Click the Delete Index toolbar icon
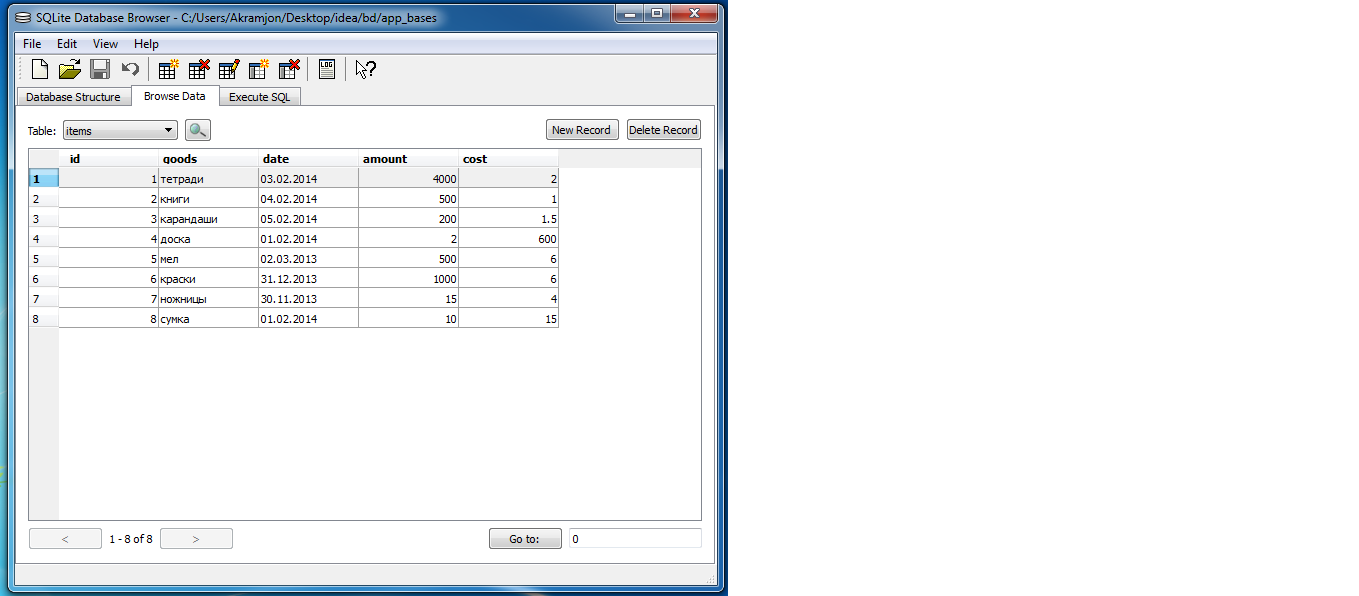 click(289, 69)
